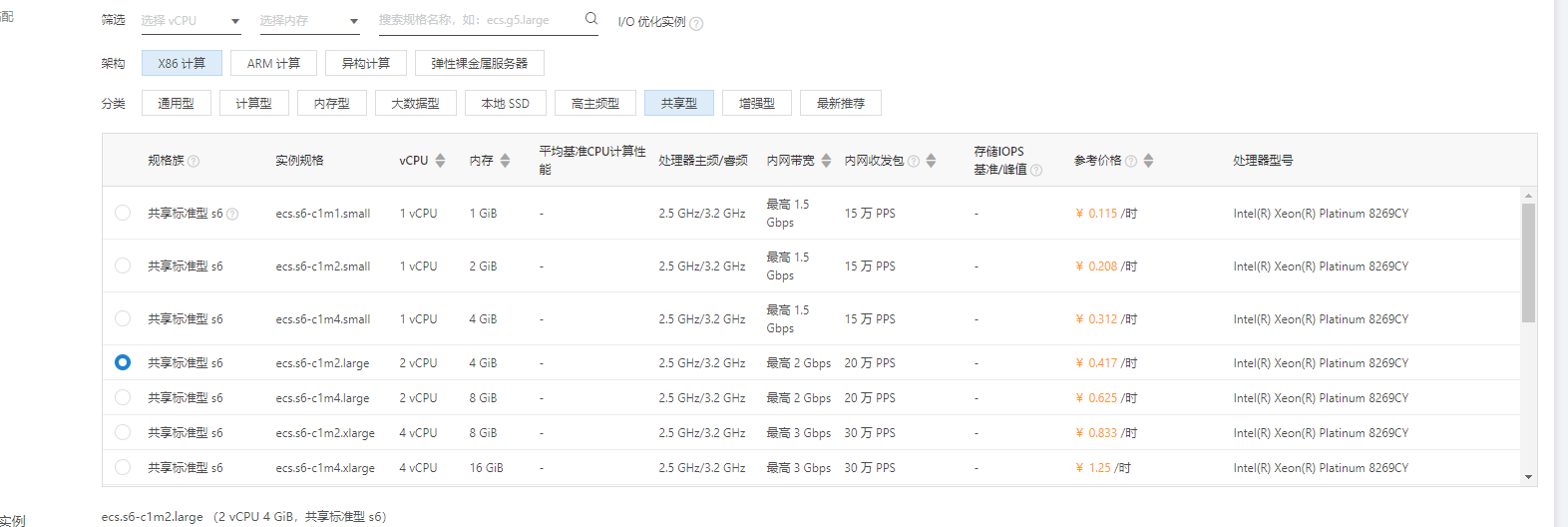The width and height of the screenshot is (1568, 527).
Task: Click help icon beside 内网收发包 header
Action: 914,161
